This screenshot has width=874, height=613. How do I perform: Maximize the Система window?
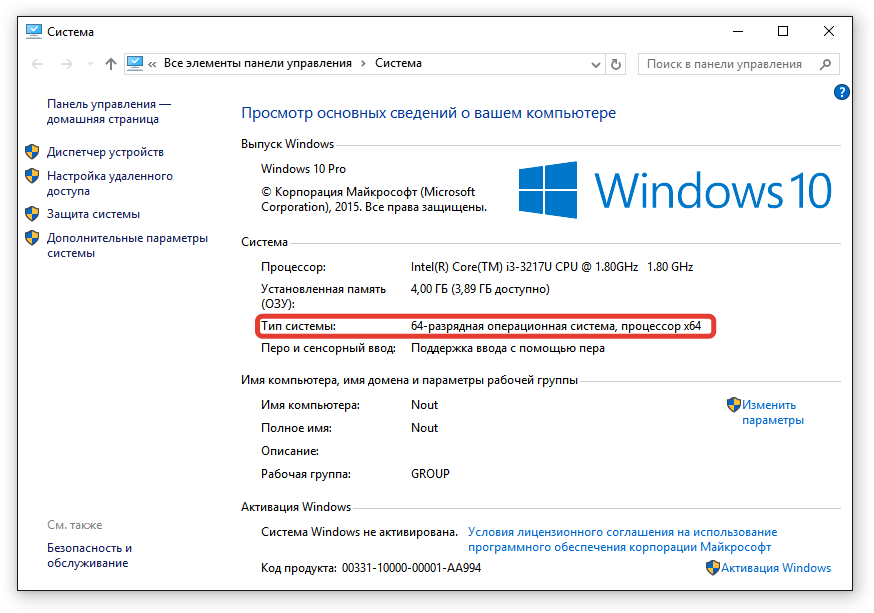783,32
